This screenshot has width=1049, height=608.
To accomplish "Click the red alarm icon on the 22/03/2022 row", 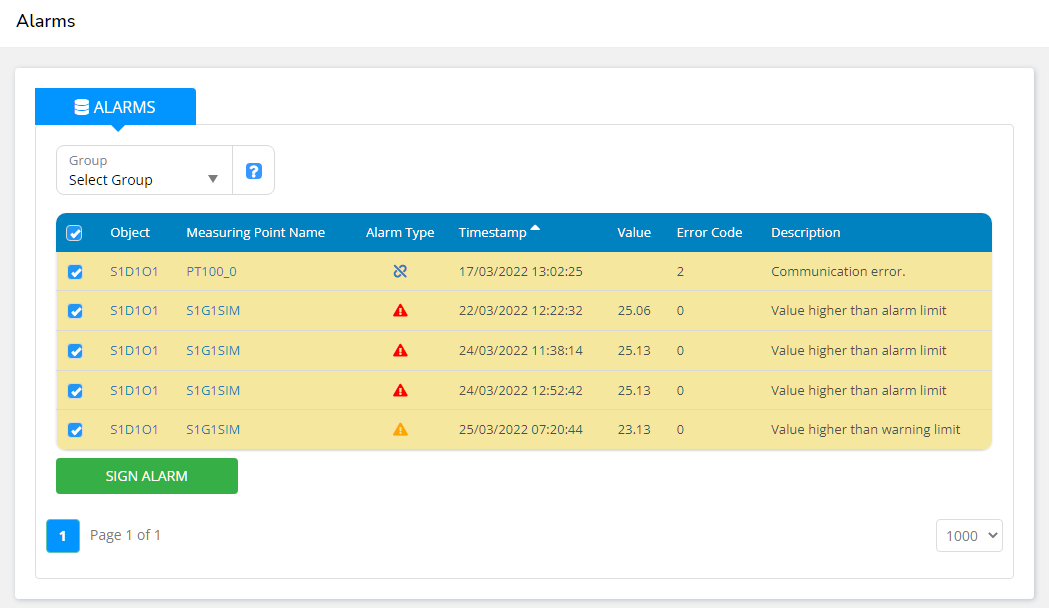I will click(400, 310).
